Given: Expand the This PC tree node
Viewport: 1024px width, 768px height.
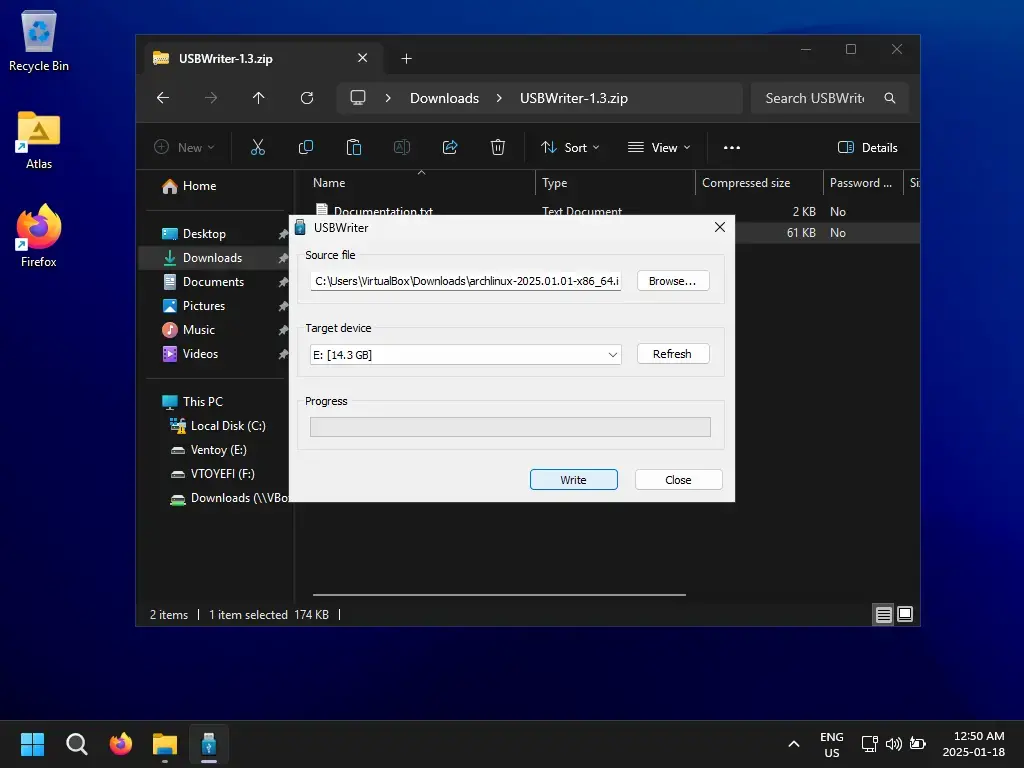Looking at the screenshot, I should (151, 401).
